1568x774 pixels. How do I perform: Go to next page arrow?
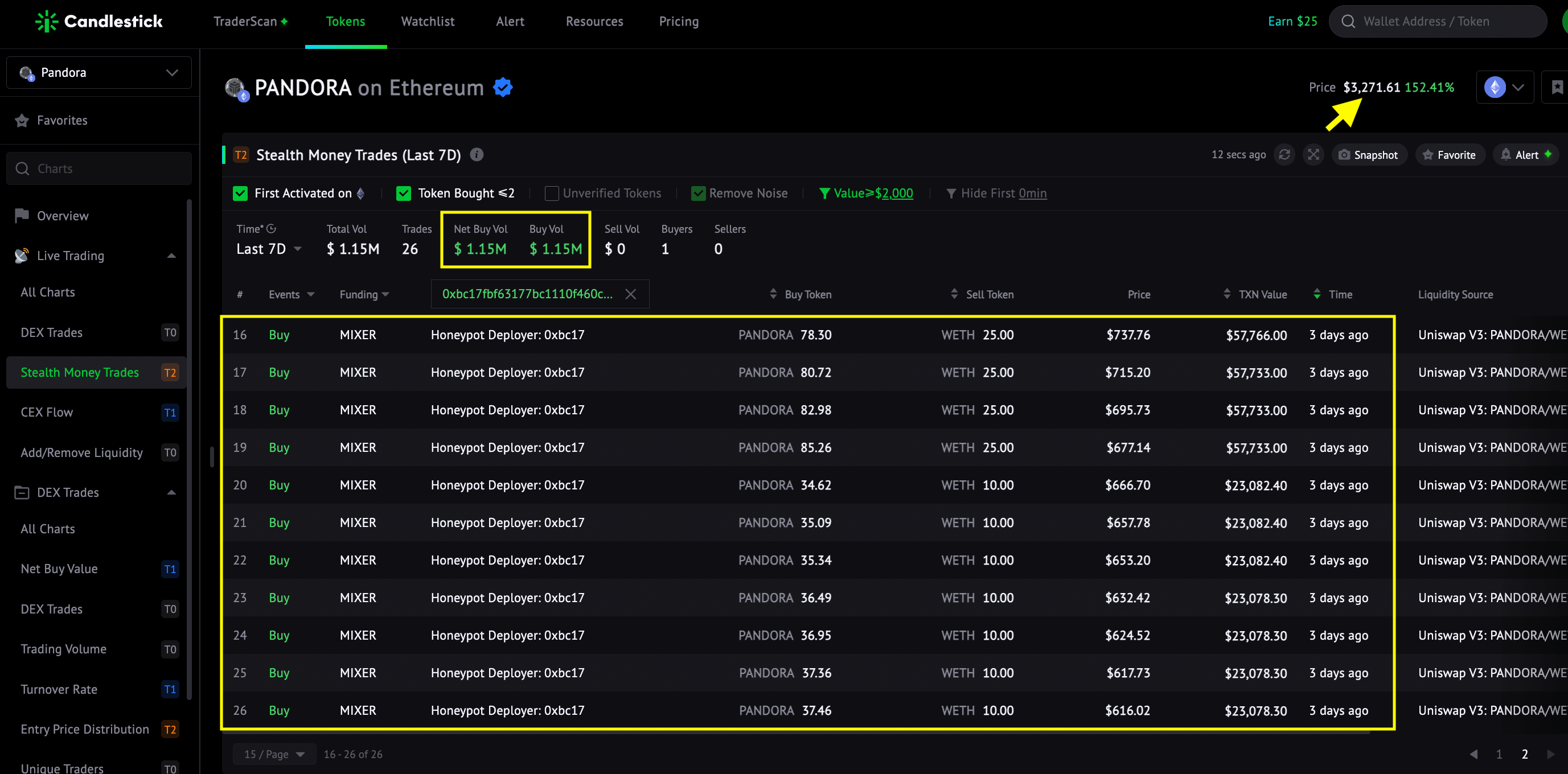coord(1550,754)
